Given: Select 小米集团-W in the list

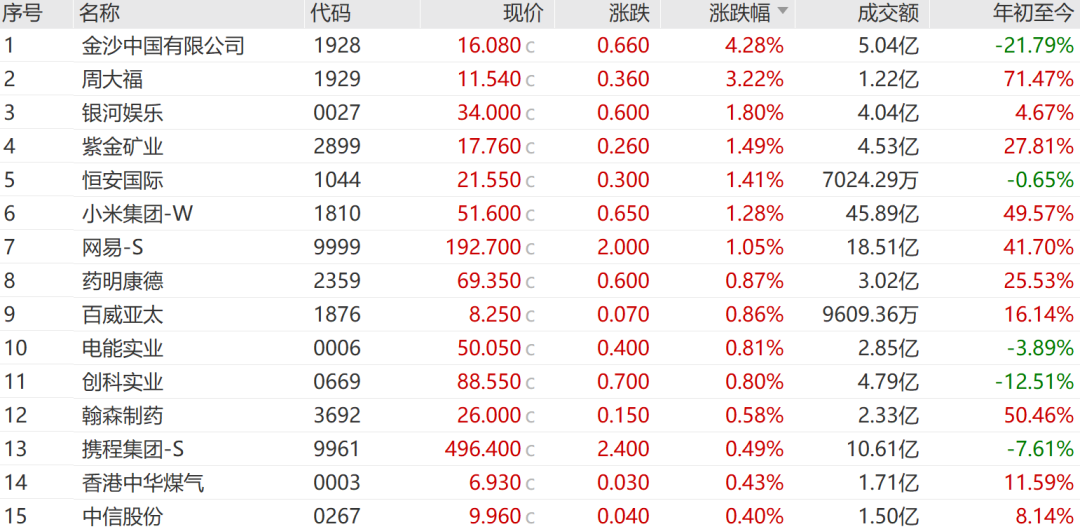Looking at the screenshot, I should 137,214.
